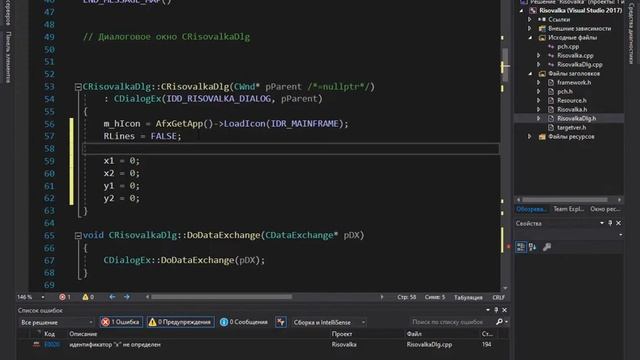Open targetver.h header file
The width and height of the screenshot is (640, 360).
(571, 127)
